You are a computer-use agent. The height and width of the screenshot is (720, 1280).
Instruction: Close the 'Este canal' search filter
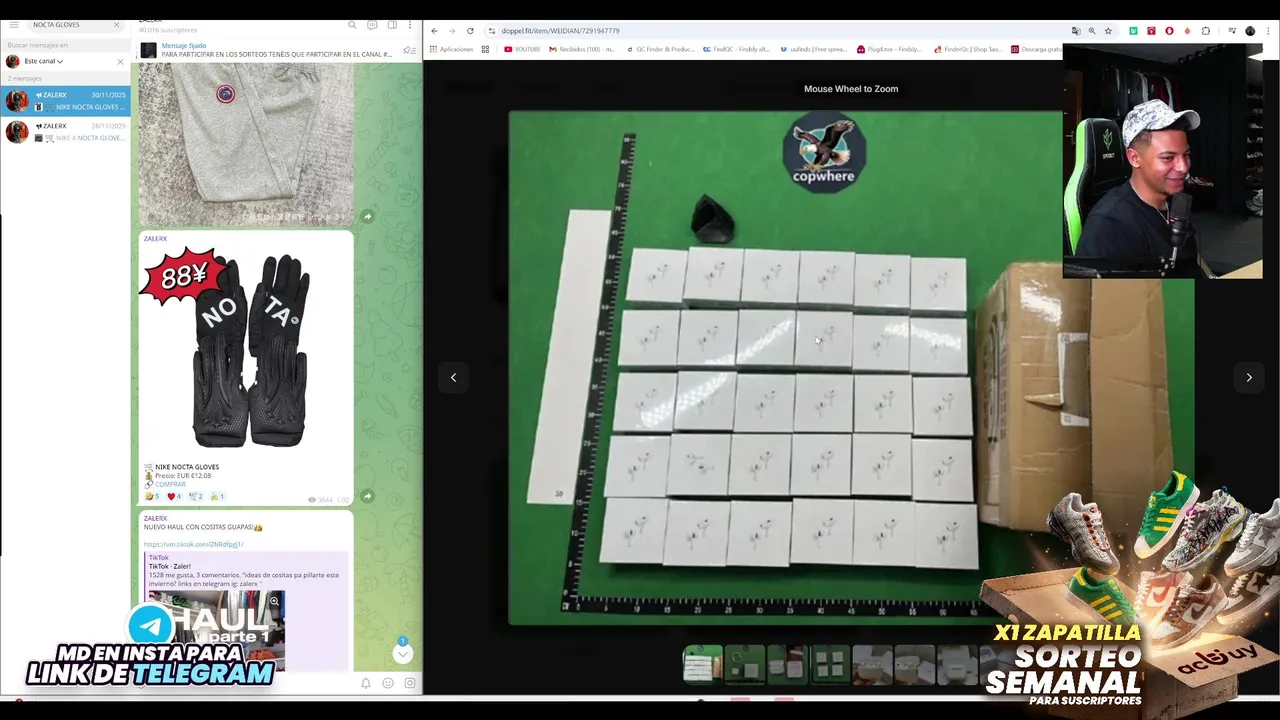coord(120,61)
